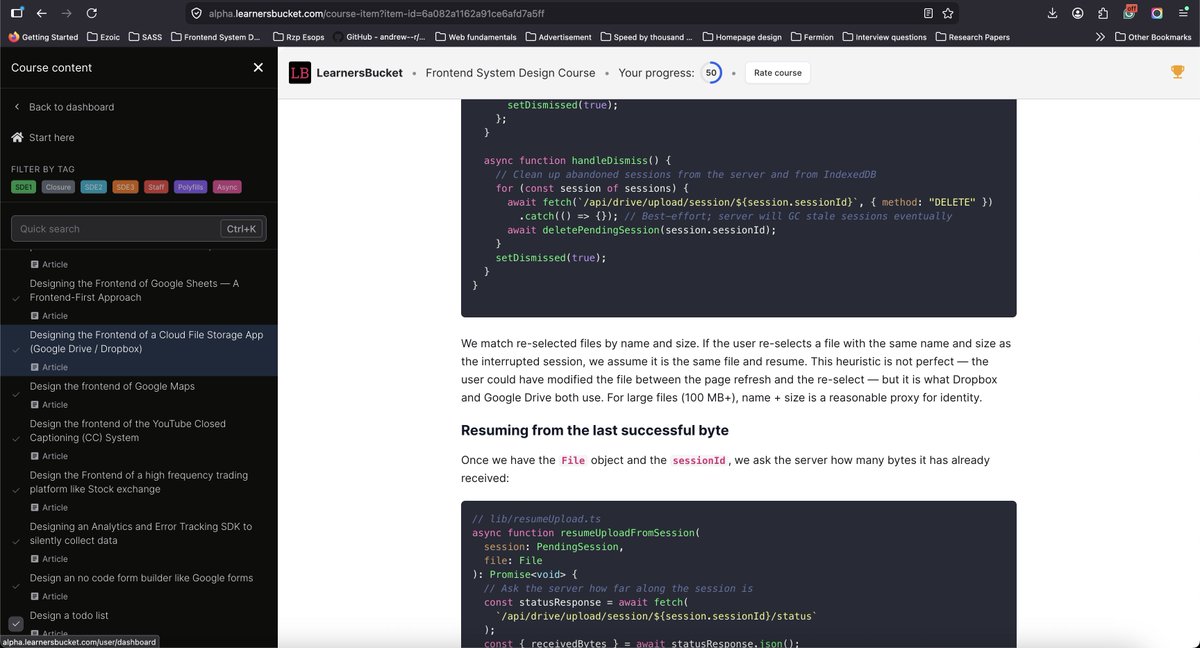Filter by the Staff tag
The image size is (1200, 648).
156,187
